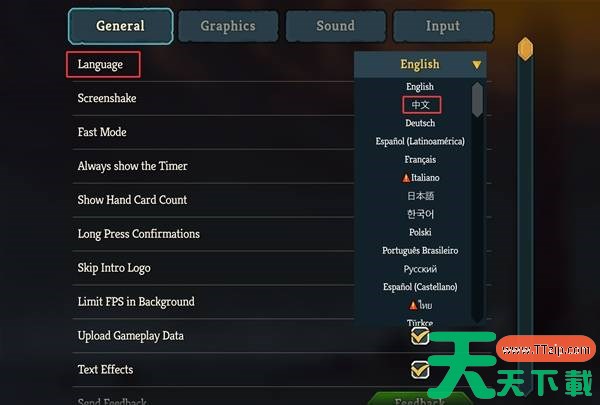Click the warning icon beside Italiano
The width and height of the screenshot is (600, 405).
coord(406,178)
